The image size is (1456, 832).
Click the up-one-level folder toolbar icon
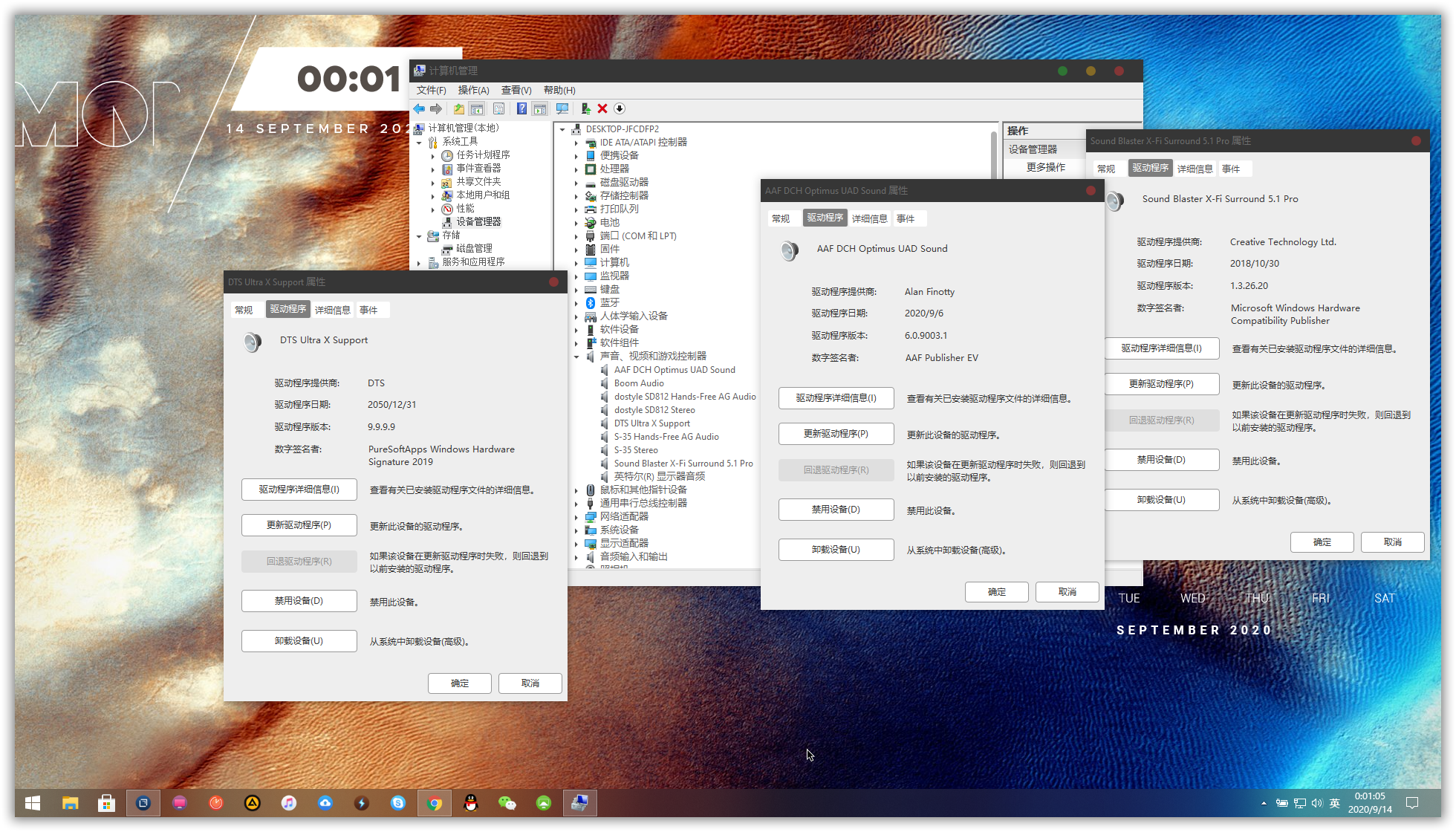pyautogui.click(x=459, y=108)
